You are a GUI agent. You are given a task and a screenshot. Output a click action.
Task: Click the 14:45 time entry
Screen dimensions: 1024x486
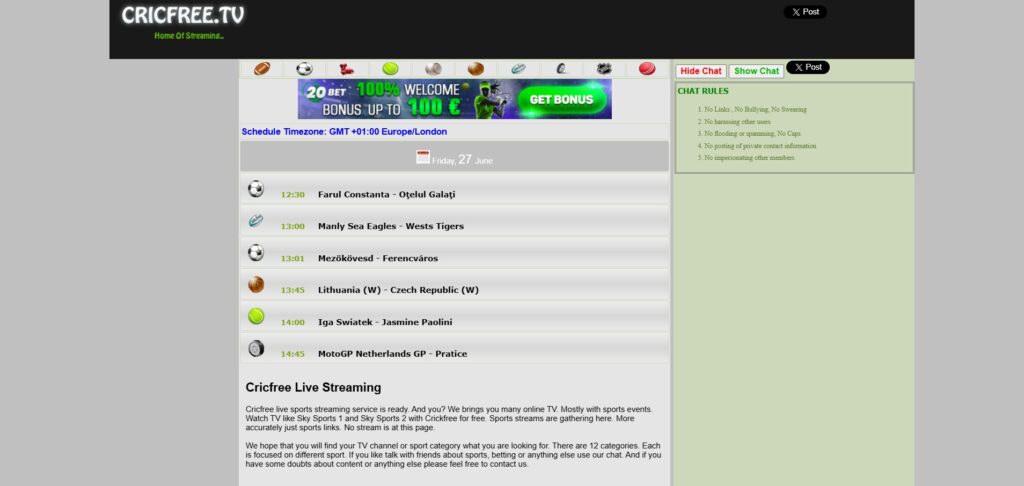click(293, 355)
